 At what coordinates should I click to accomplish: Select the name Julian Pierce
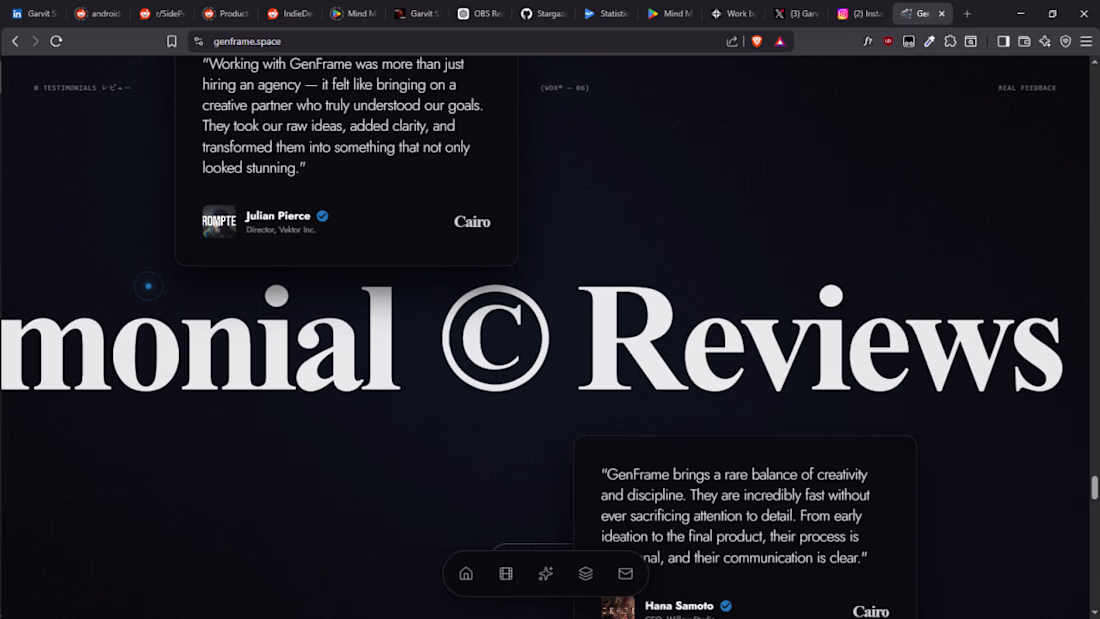(x=278, y=216)
